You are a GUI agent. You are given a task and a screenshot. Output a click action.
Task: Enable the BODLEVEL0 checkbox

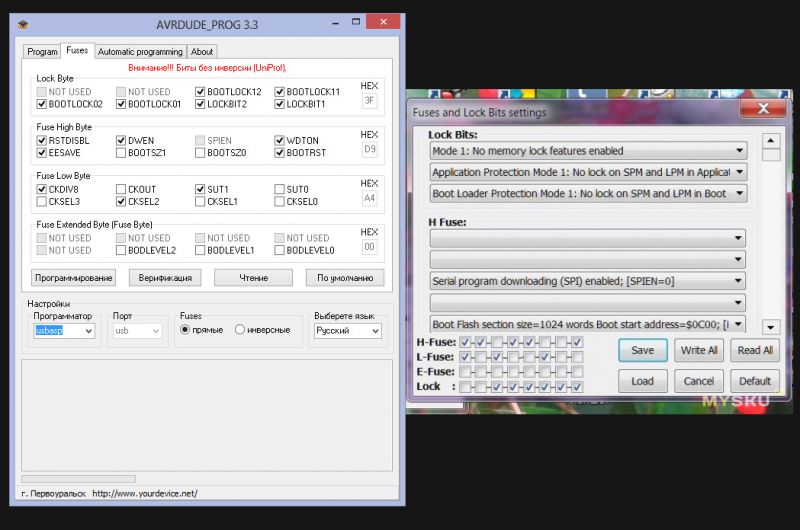(x=279, y=250)
